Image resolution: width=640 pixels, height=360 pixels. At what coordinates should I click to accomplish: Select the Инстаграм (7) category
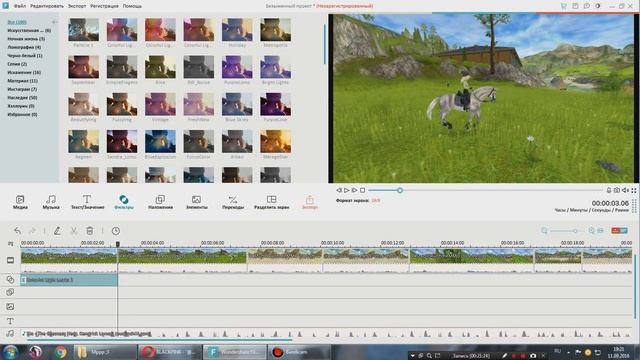22,89
